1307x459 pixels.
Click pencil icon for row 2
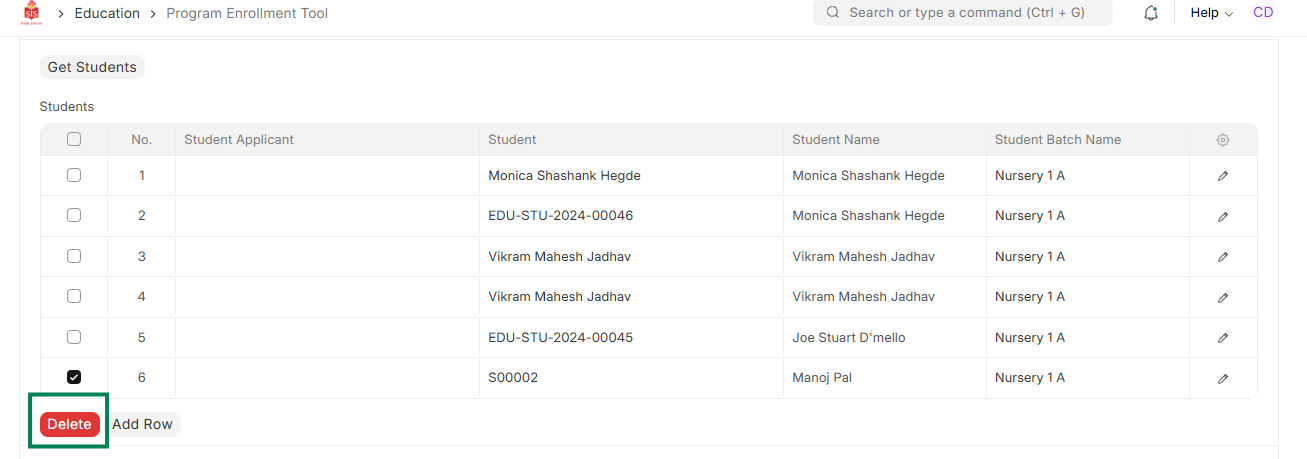click(1222, 216)
